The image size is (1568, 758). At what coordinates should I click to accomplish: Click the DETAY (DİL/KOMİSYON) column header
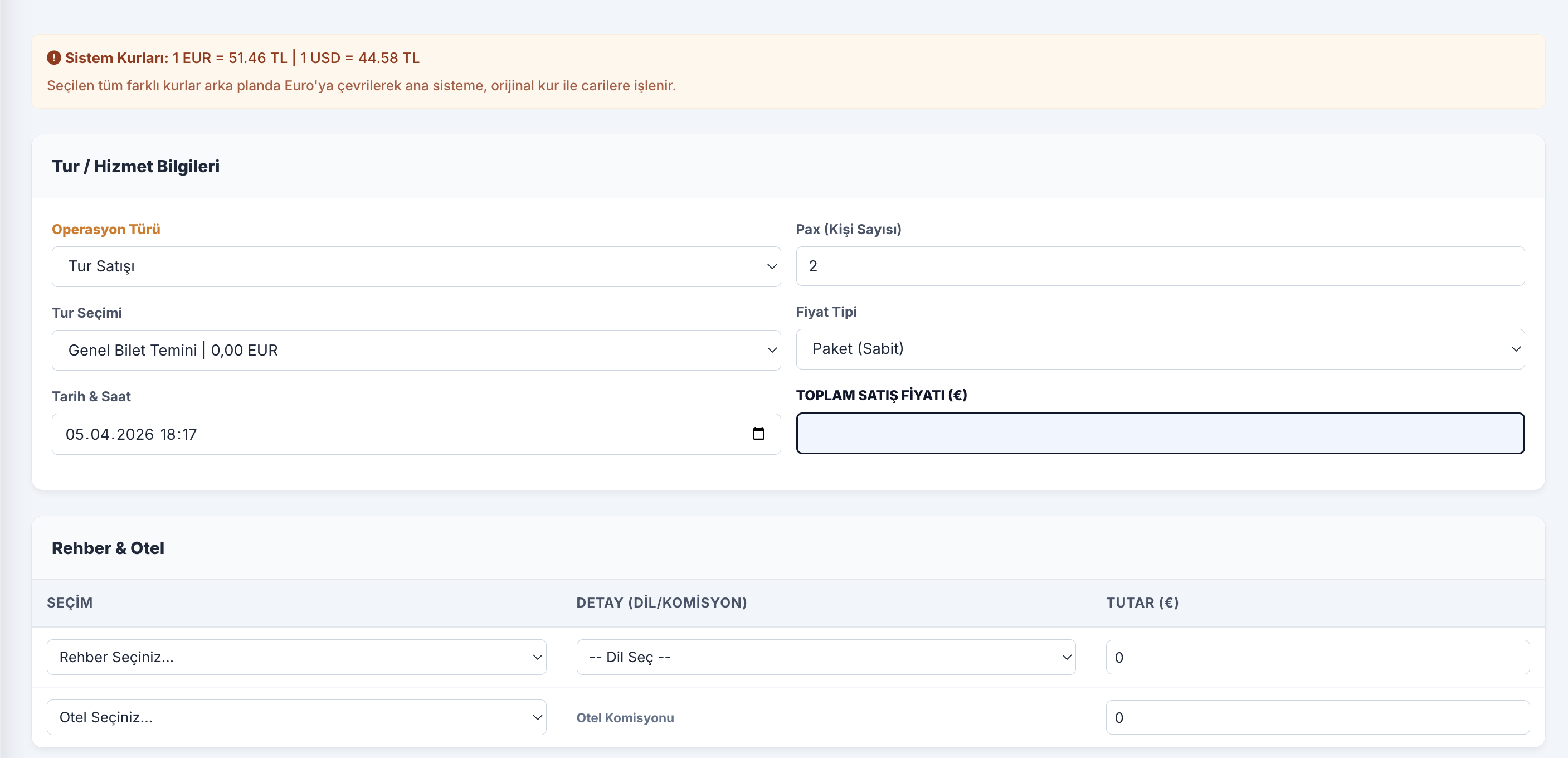pyautogui.click(x=661, y=602)
